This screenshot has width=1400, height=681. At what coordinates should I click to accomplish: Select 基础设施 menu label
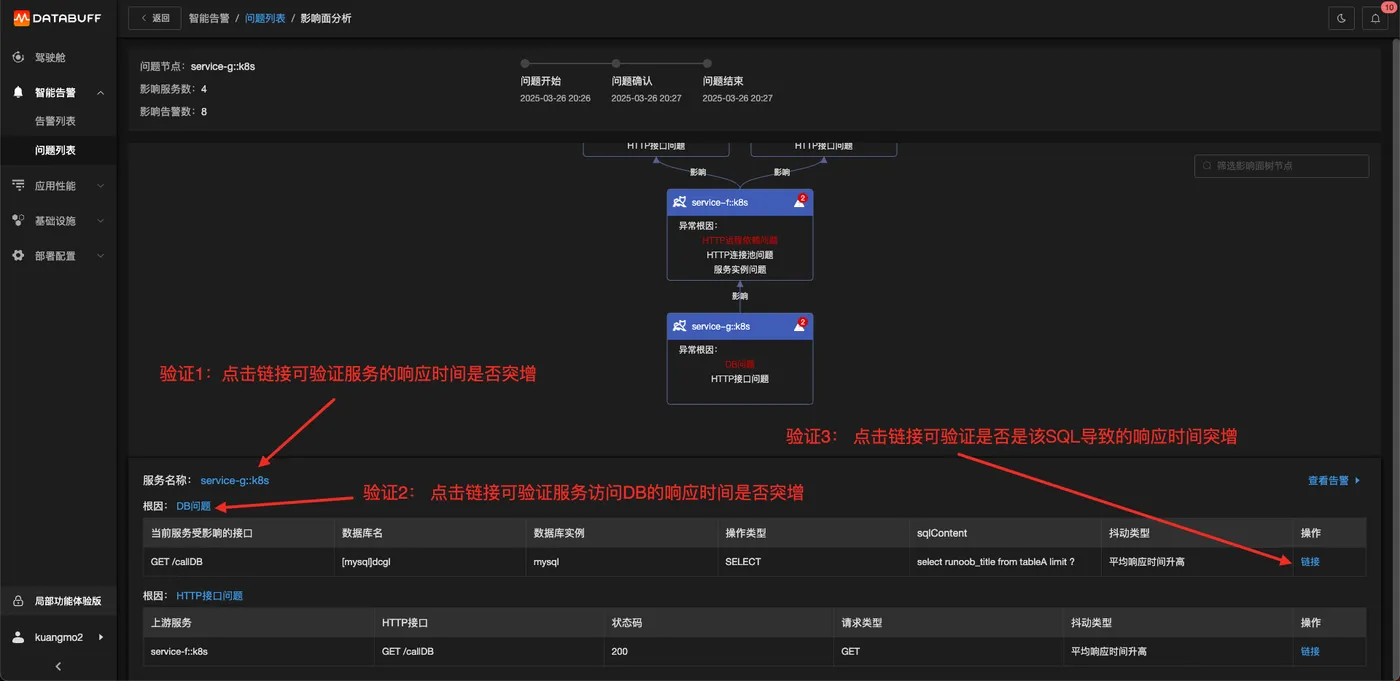[55, 220]
